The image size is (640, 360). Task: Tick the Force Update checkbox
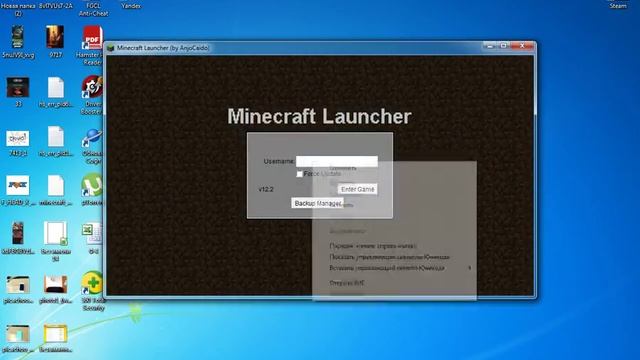(x=300, y=174)
